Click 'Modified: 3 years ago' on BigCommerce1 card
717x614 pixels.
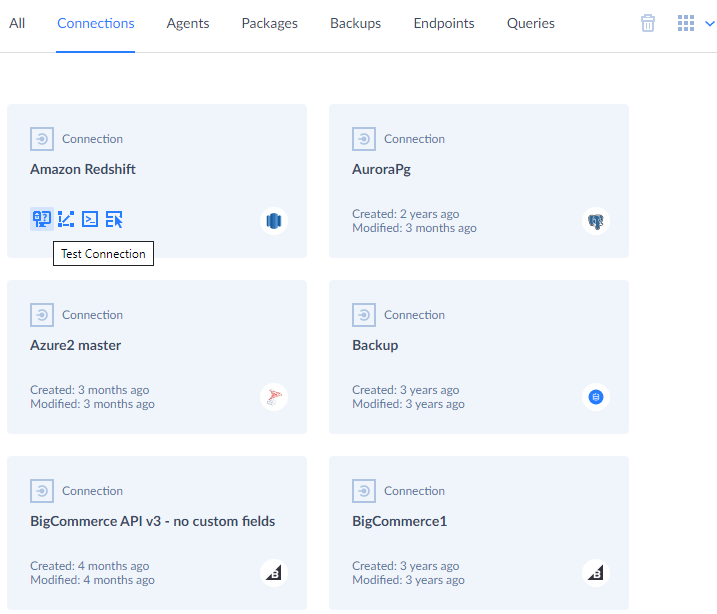[408, 580]
